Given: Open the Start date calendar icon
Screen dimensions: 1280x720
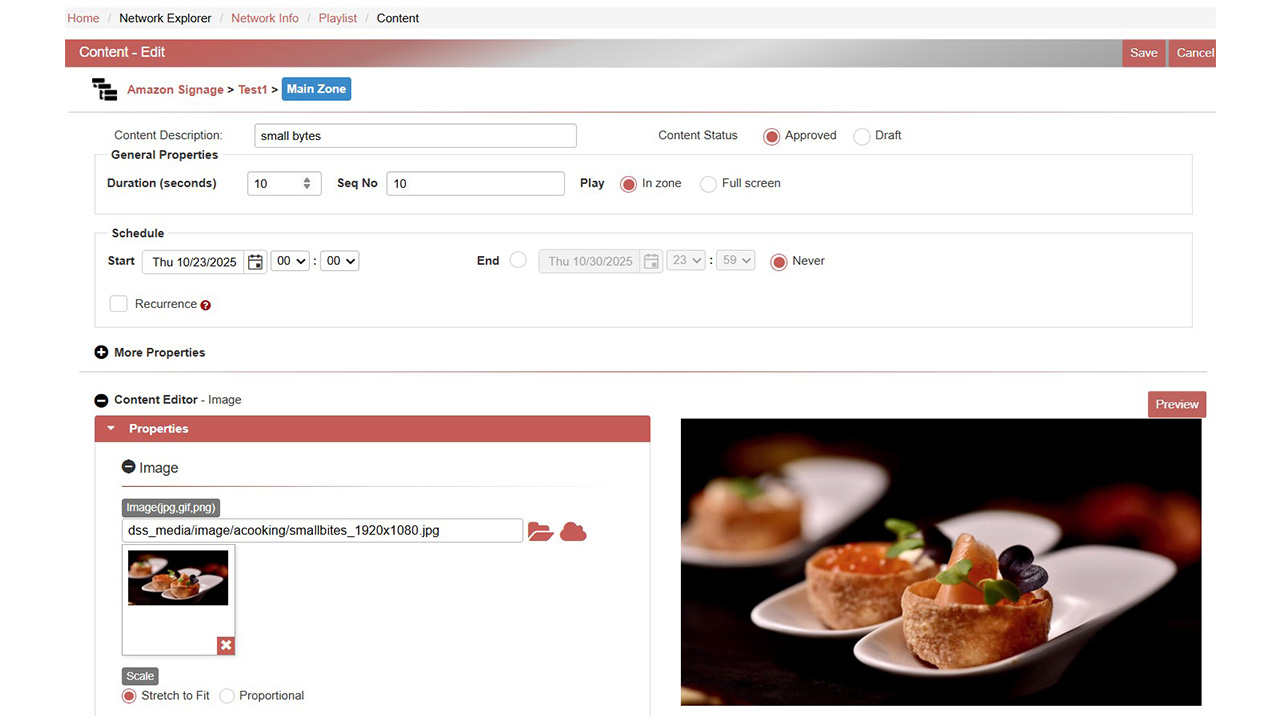Looking at the screenshot, I should click(x=255, y=261).
